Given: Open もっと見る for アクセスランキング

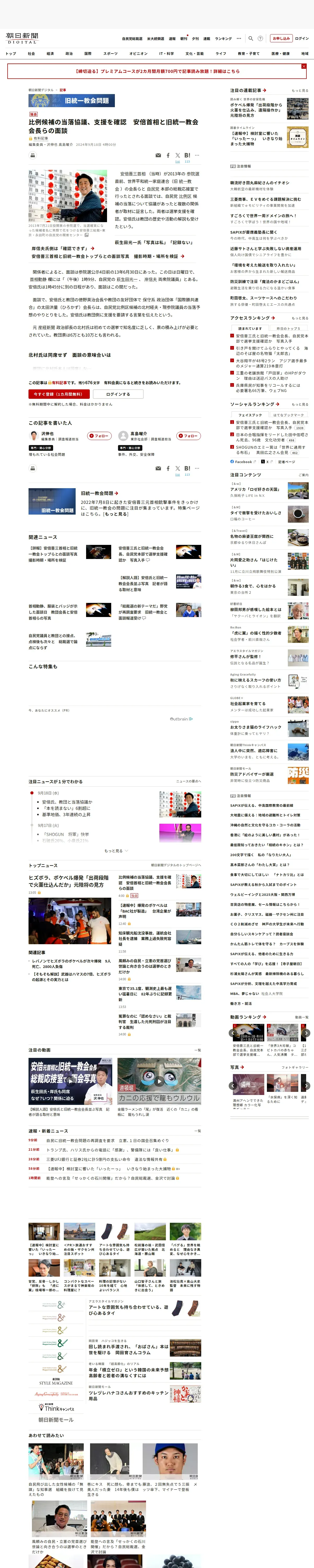Looking at the screenshot, I should (300, 318).
